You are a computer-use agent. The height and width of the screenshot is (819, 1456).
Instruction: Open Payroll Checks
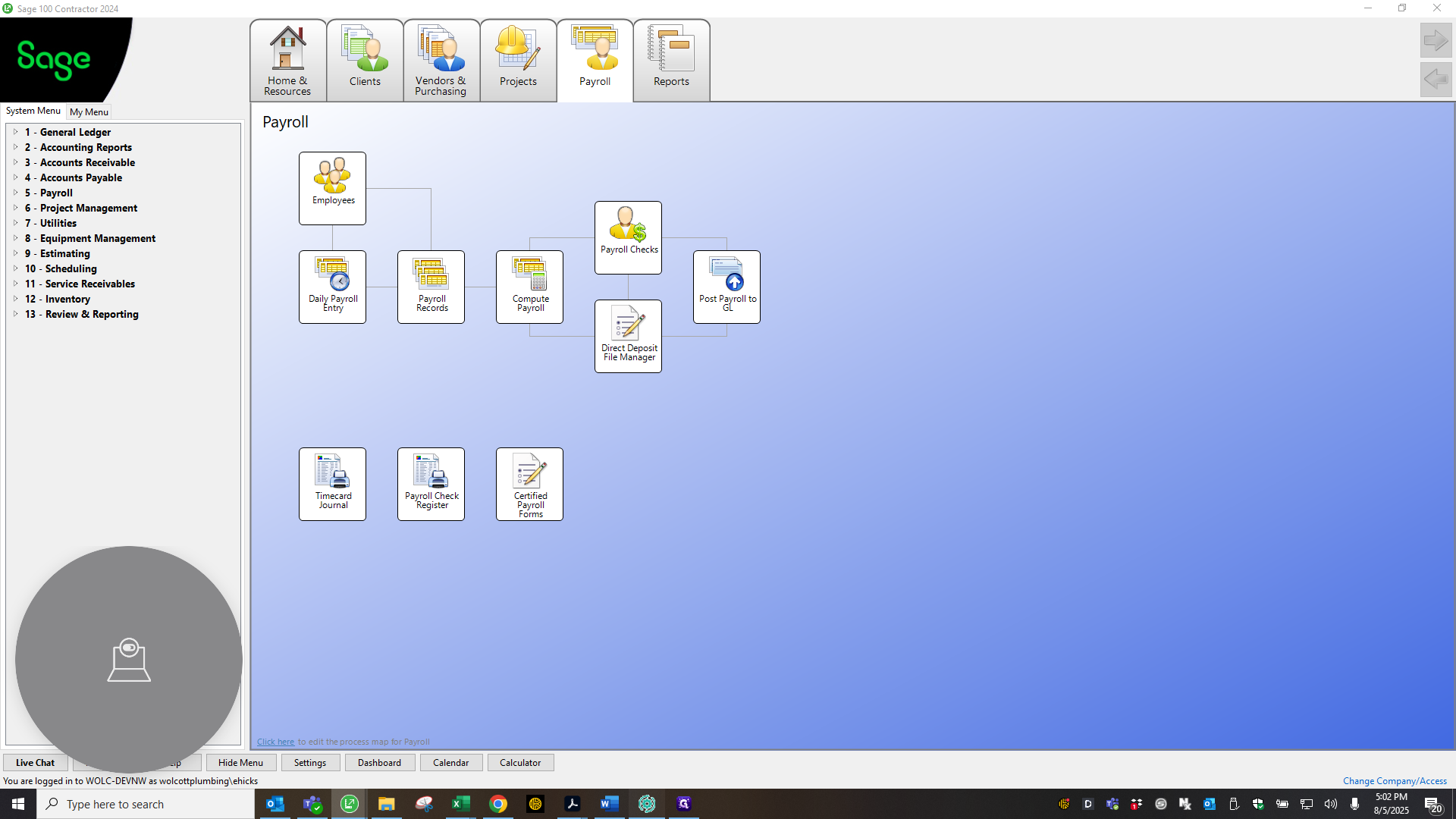pos(628,237)
